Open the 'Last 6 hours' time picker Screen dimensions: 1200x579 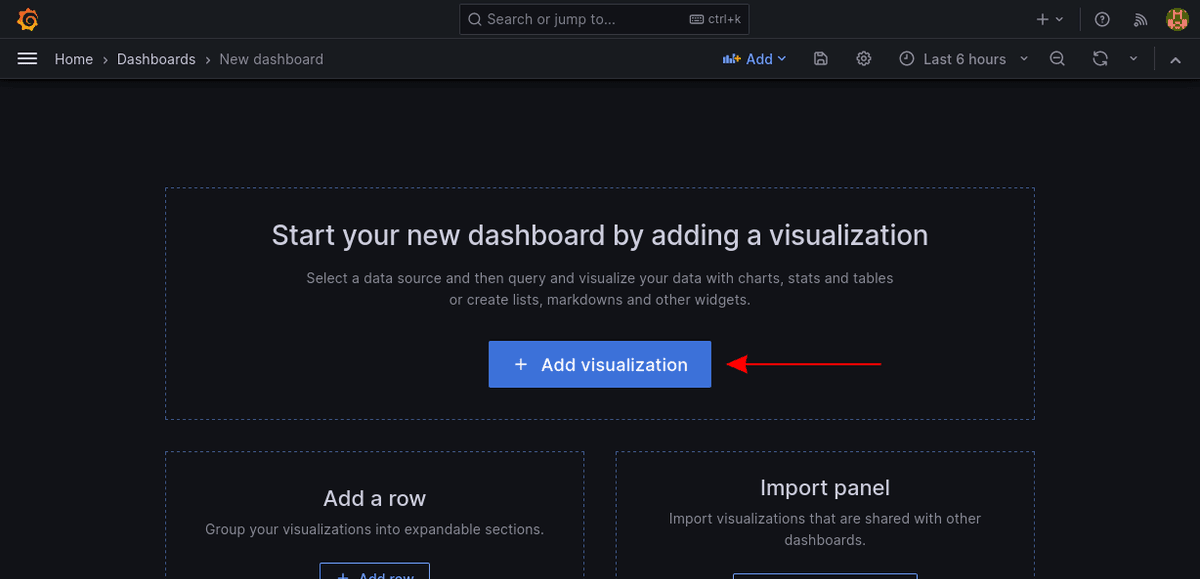[963, 59]
